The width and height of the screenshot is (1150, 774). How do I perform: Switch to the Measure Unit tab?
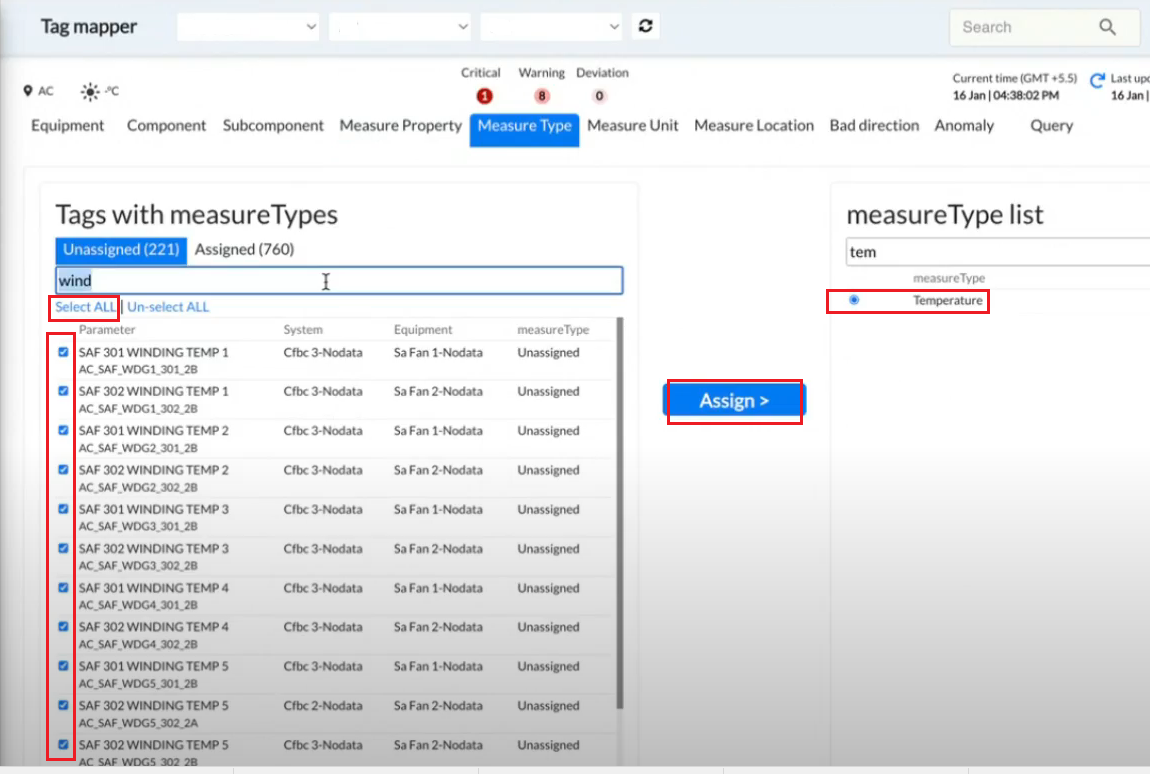coord(632,126)
